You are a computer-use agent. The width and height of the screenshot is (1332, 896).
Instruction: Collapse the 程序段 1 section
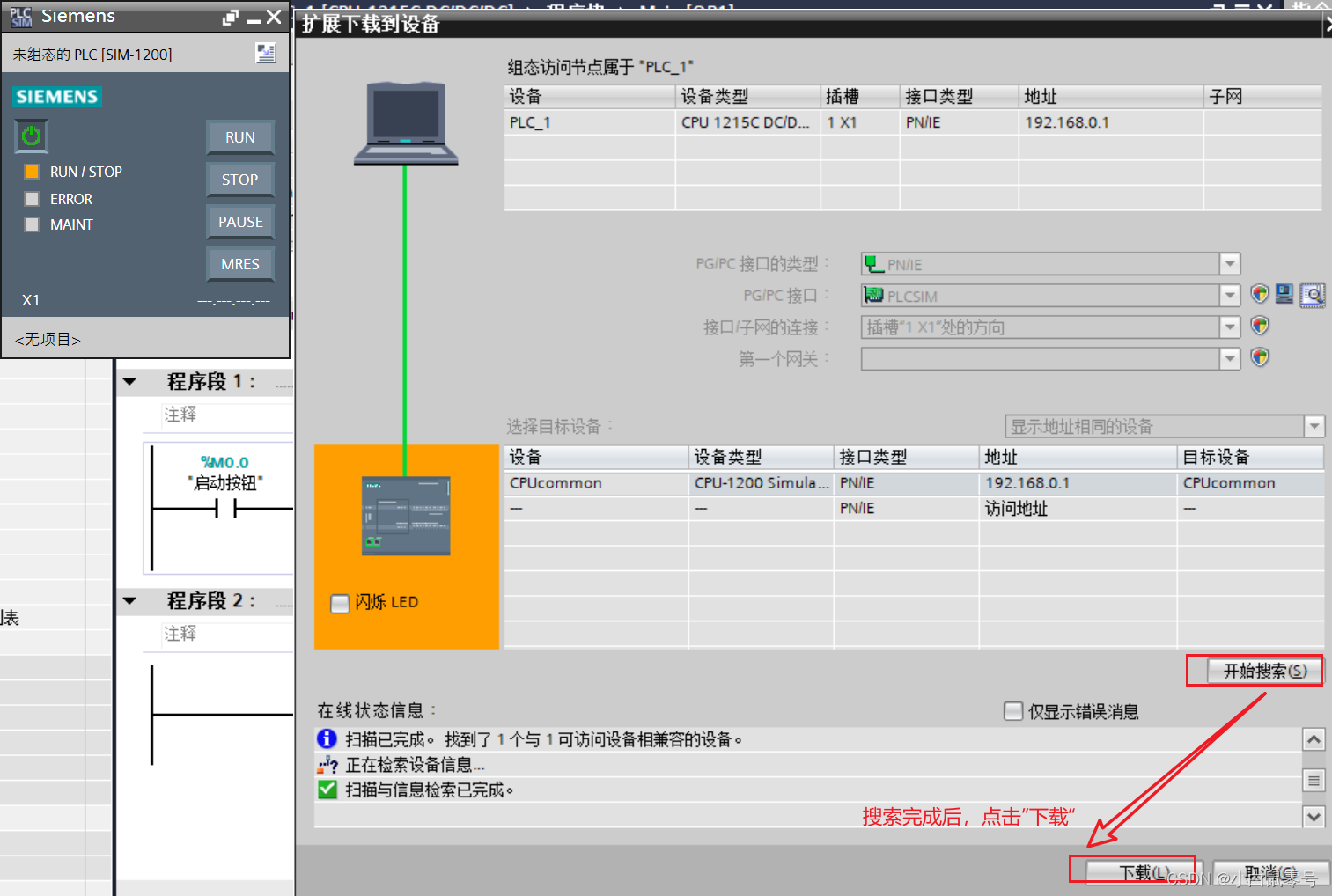[x=130, y=381]
